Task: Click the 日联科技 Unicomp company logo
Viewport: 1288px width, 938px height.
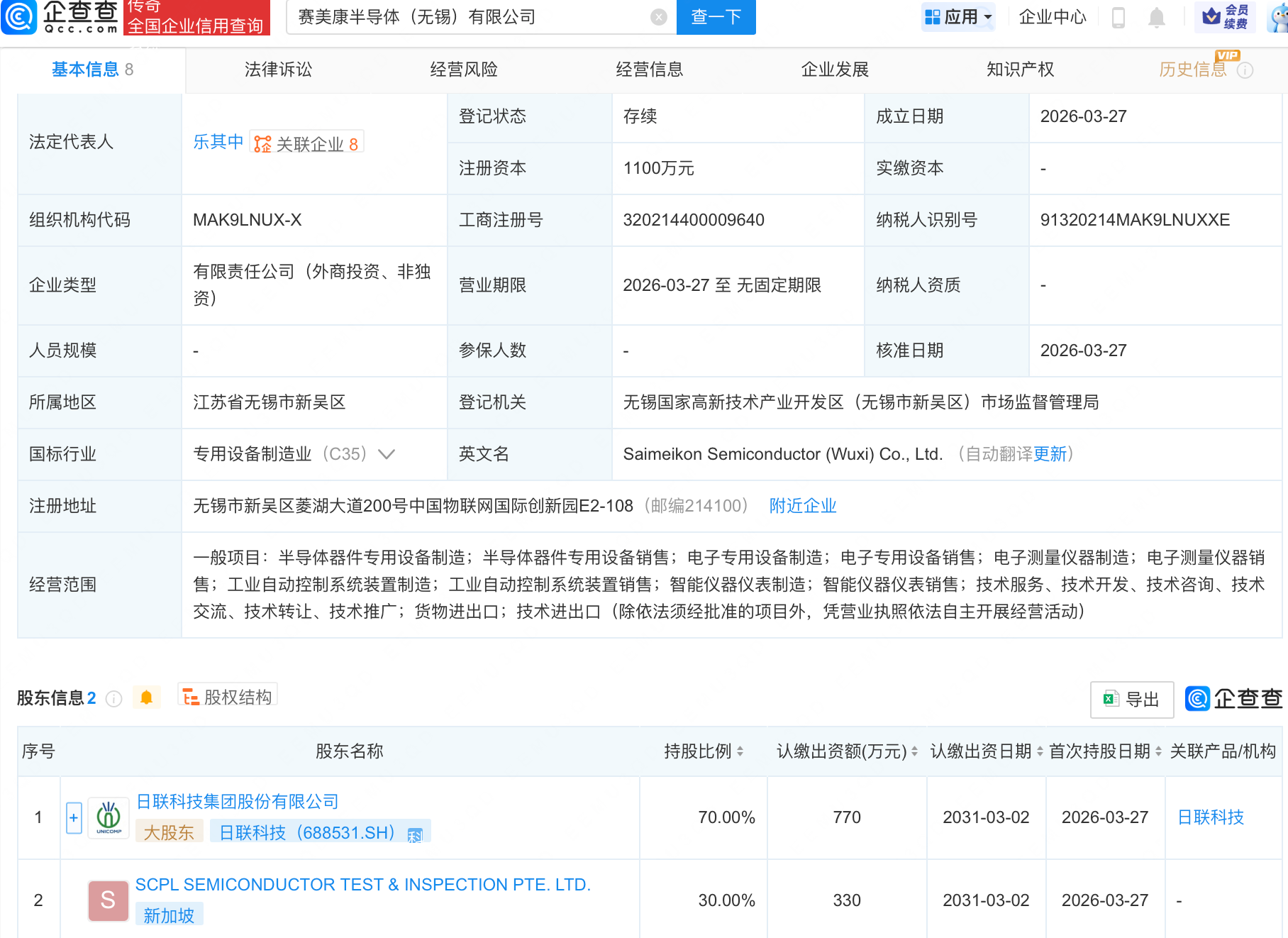Action: click(x=109, y=818)
